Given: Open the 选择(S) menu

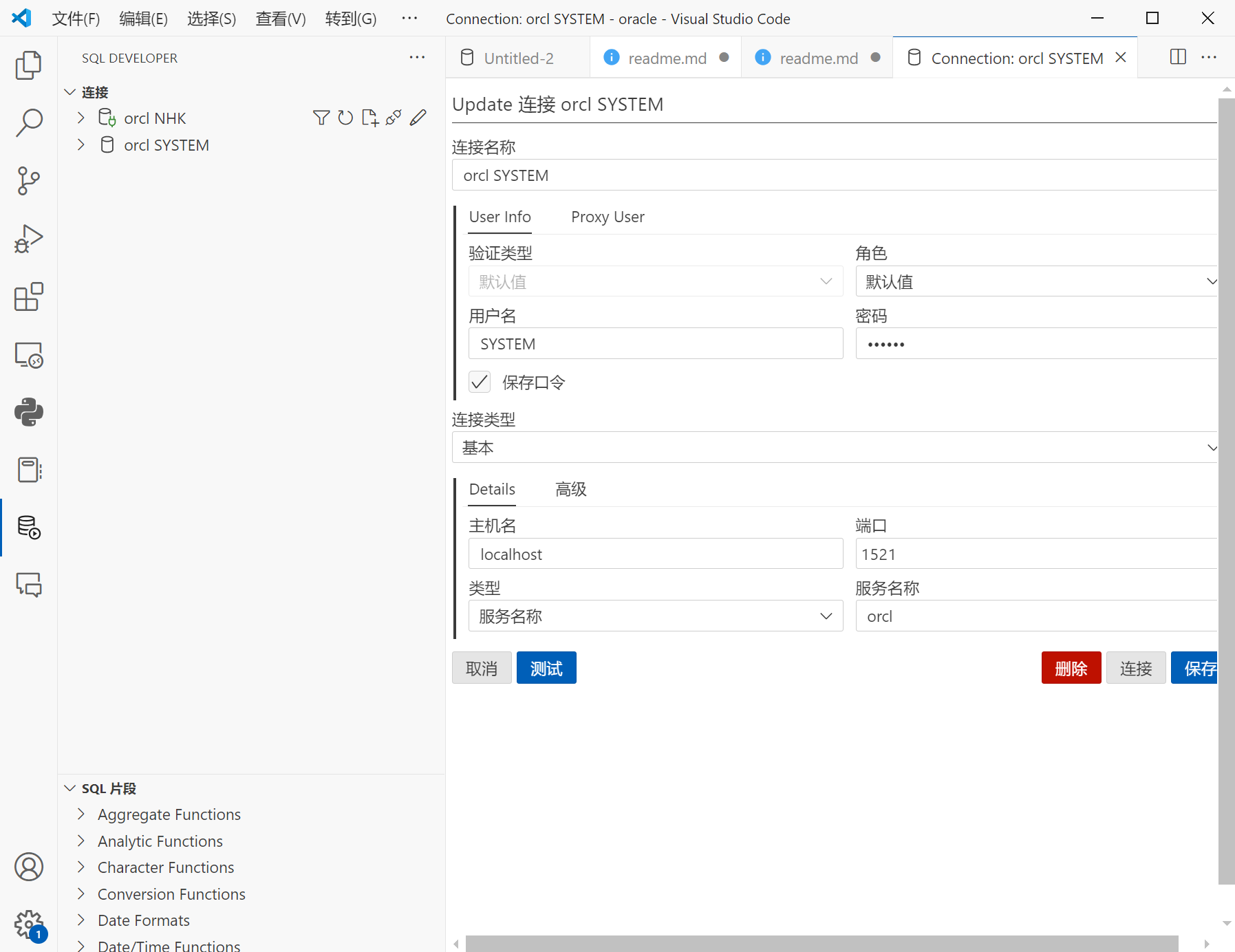Looking at the screenshot, I should pyautogui.click(x=212, y=19).
